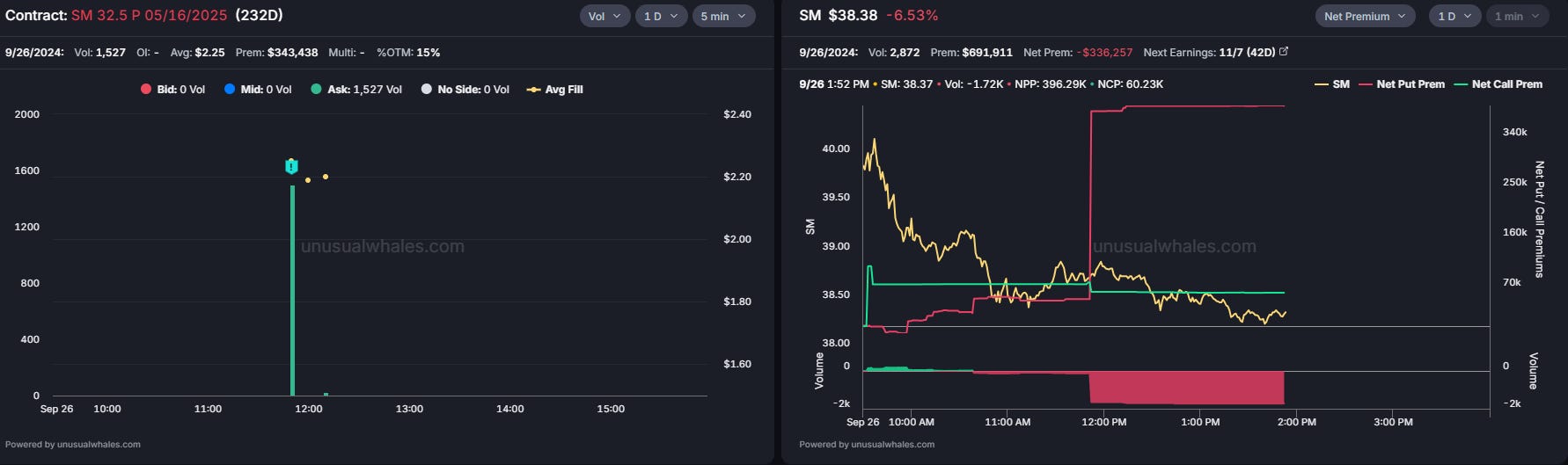Open the 1 D range dropdown on SM chart
The image size is (1568, 465).
coord(1455,16)
